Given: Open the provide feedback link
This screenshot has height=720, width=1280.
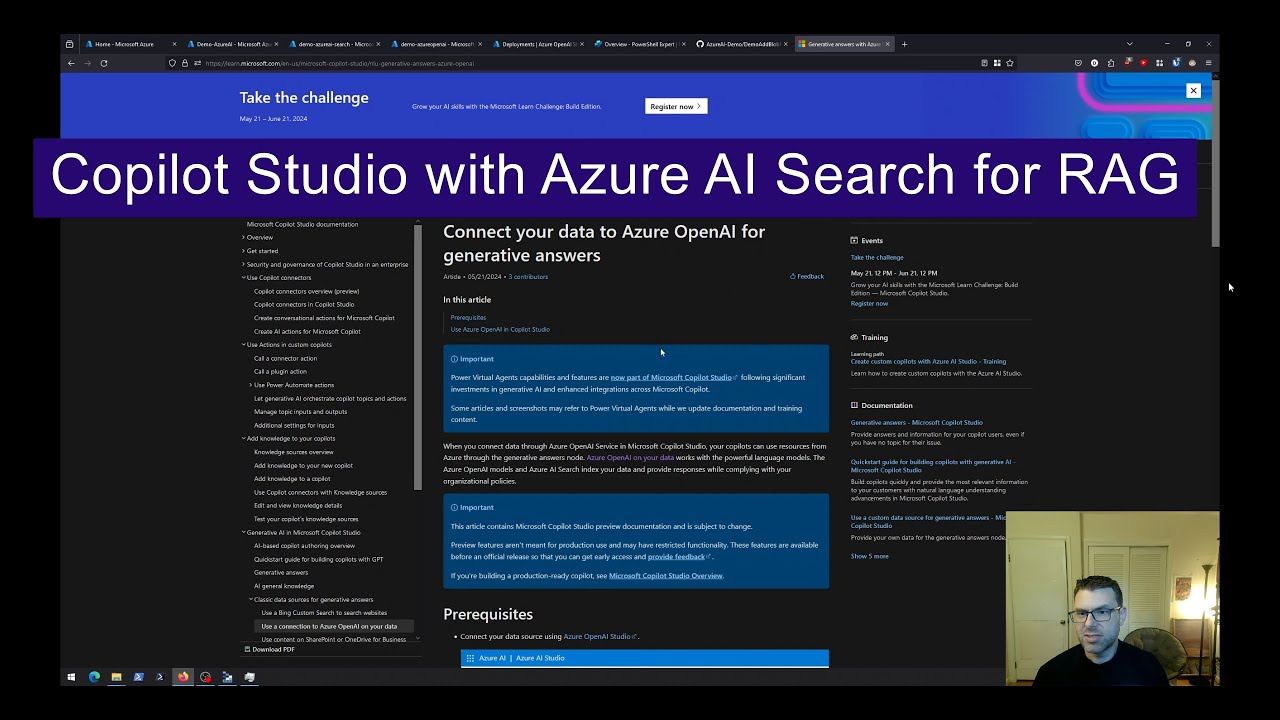Looking at the screenshot, I should (x=678, y=557).
